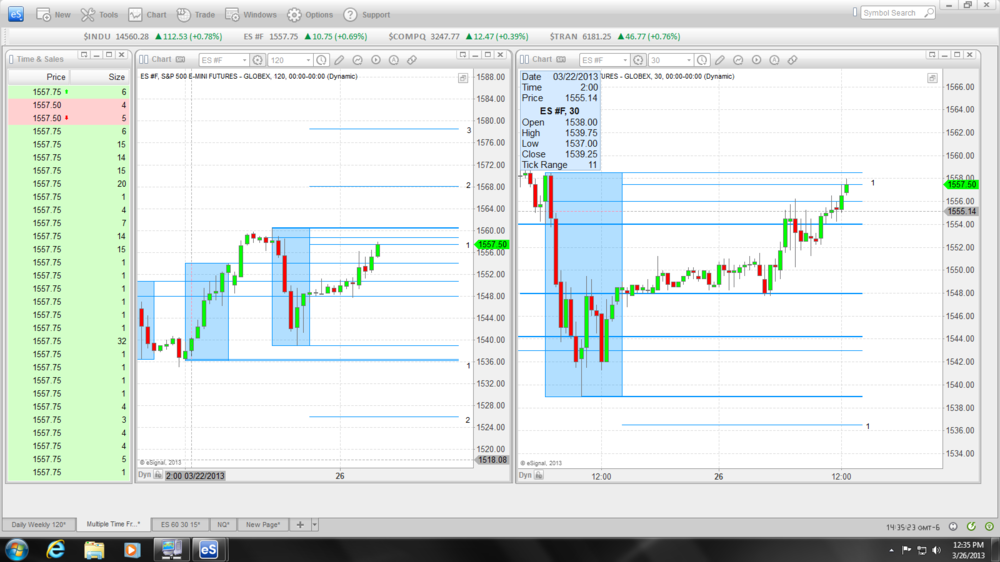Open the Trade menu
Screen dimensions: 1000x562
pos(195,15)
